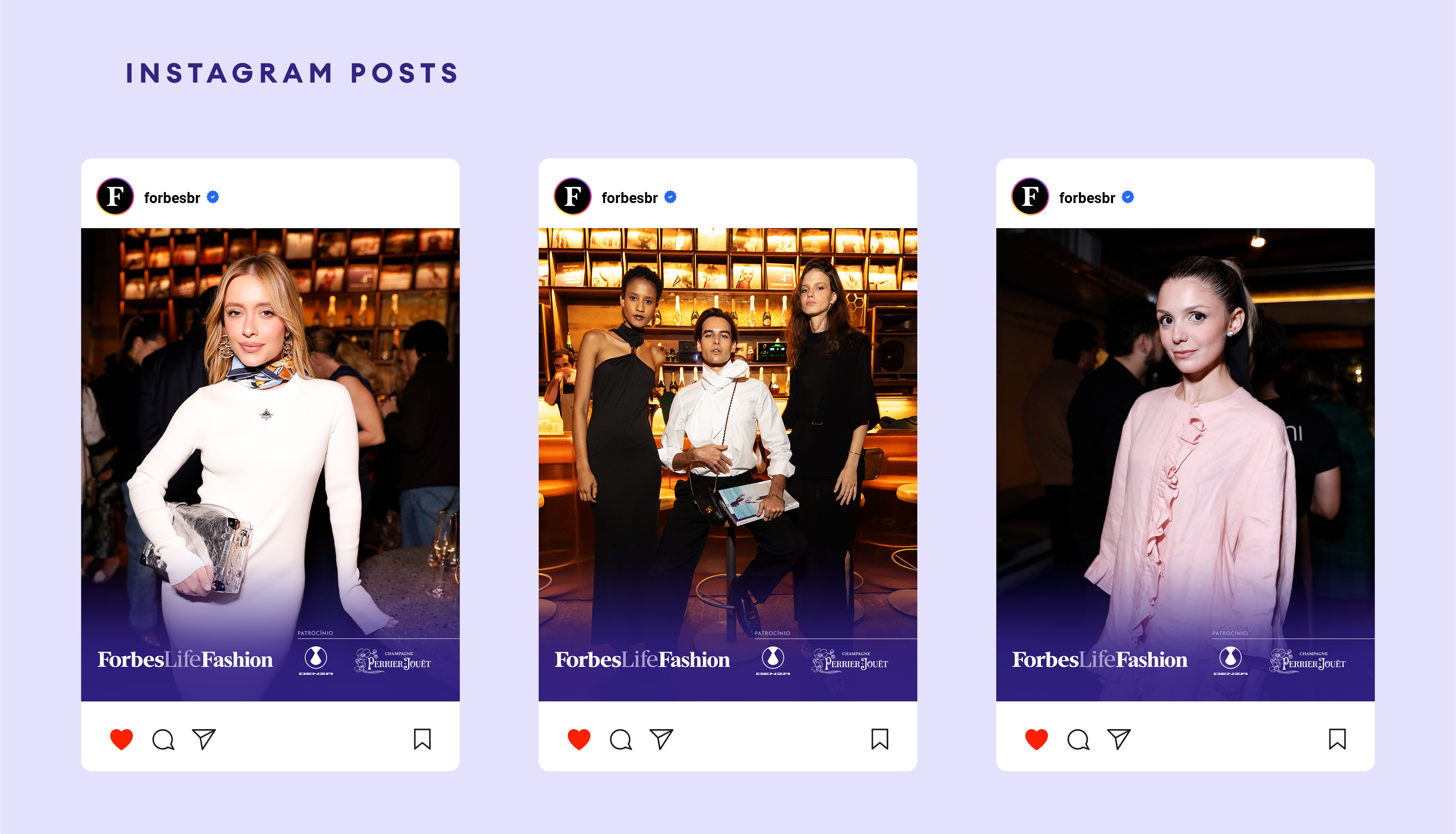Share the first post via paper plane icon
Viewport: 1456px width, 834px height.
204,739
